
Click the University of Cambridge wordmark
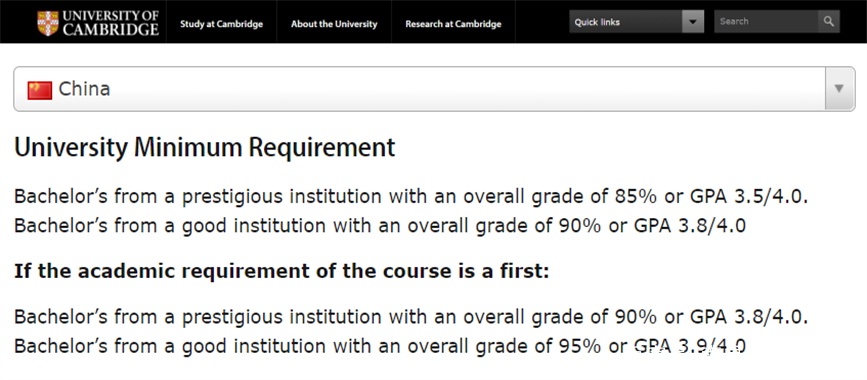pos(111,23)
